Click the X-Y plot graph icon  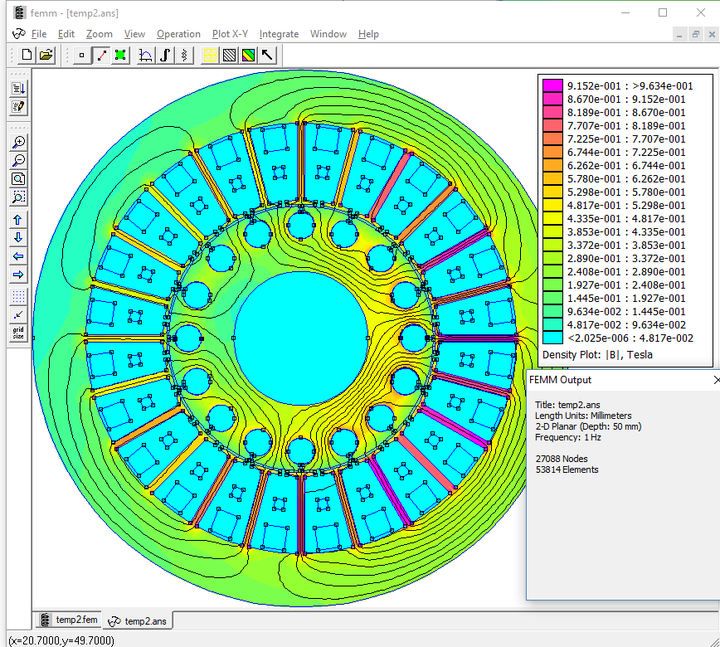[x=146, y=55]
